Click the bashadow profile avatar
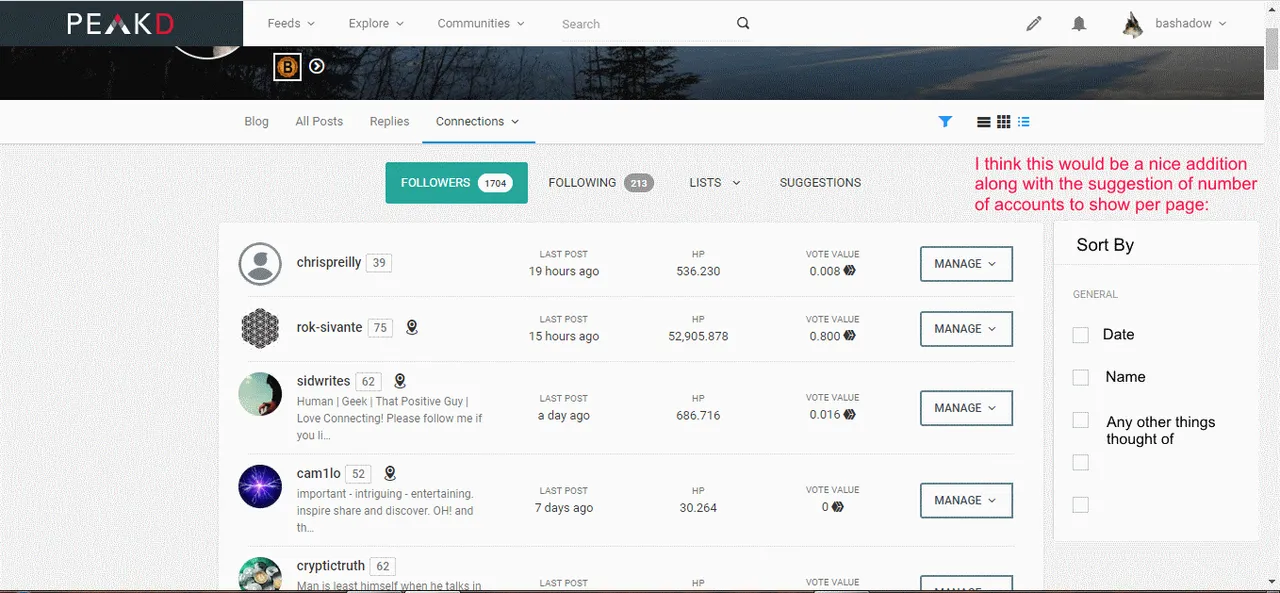Image resolution: width=1280 pixels, height=593 pixels. click(1132, 24)
